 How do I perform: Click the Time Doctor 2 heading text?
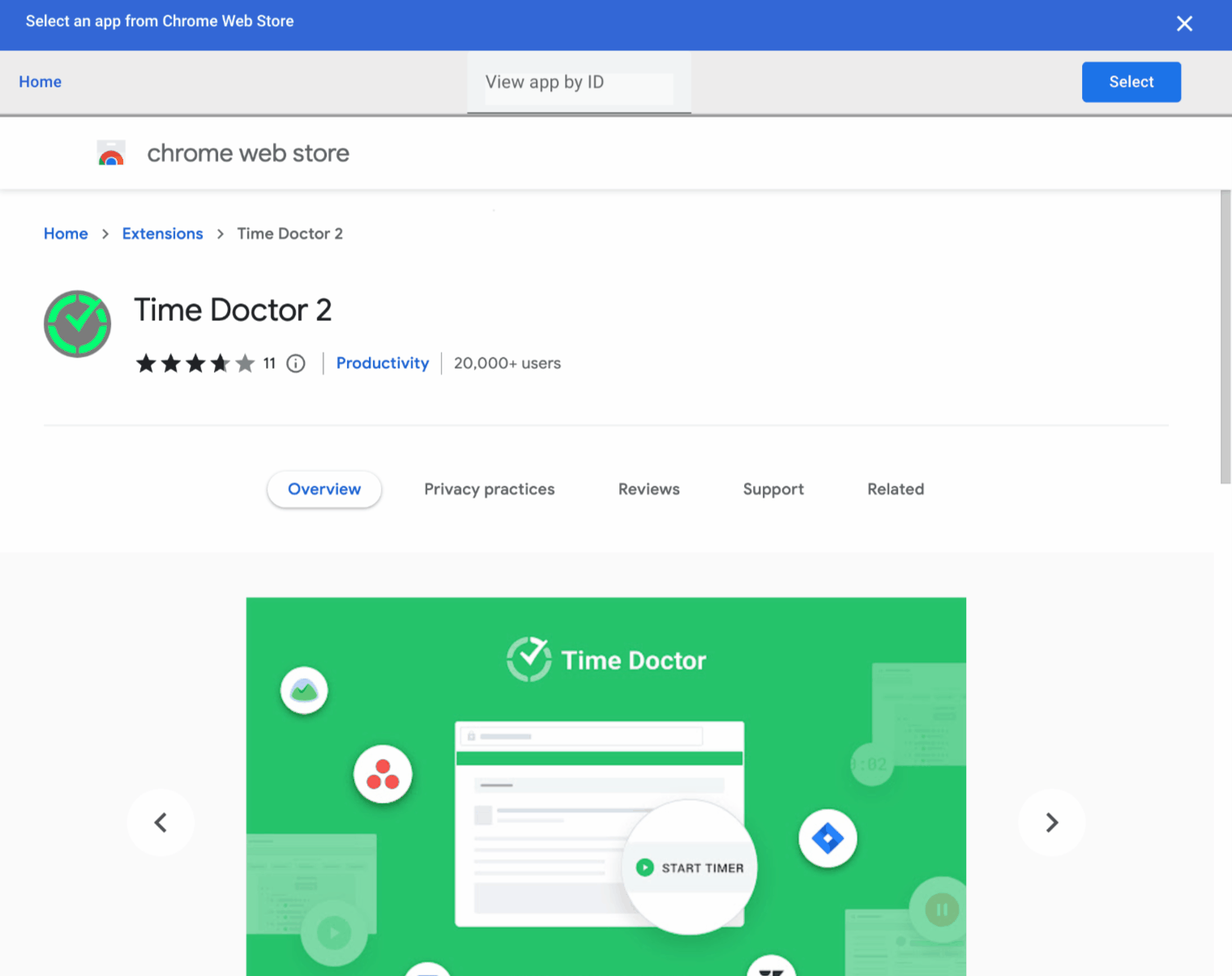coord(233,310)
